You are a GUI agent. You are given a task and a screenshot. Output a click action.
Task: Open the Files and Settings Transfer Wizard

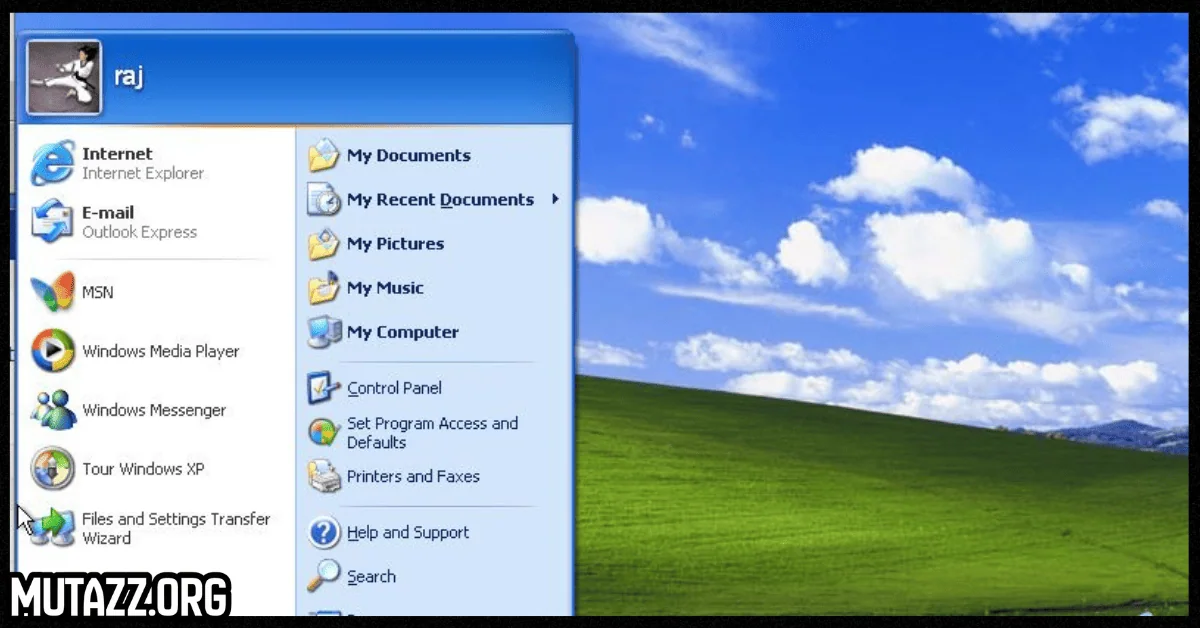point(176,528)
